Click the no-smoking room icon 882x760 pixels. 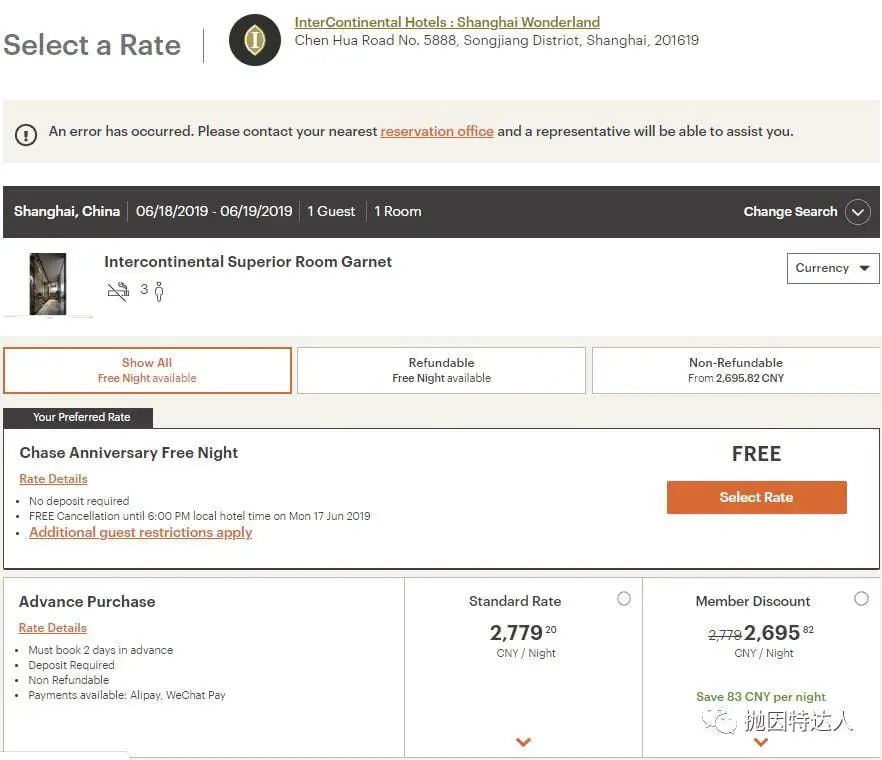118,291
